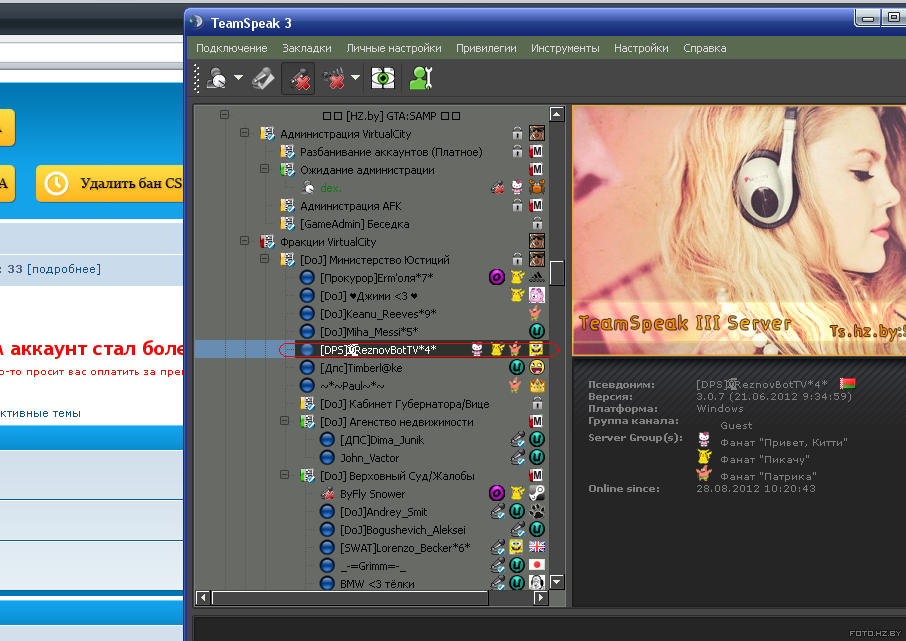Select the [GameAdmin] Беседка channel
The image size is (906, 641).
355,224
